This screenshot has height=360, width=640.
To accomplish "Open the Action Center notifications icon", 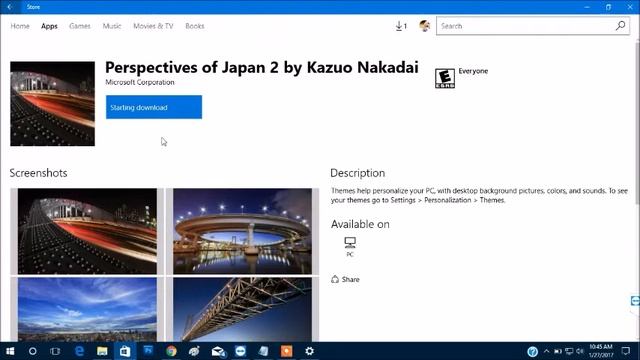I will [626, 351].
